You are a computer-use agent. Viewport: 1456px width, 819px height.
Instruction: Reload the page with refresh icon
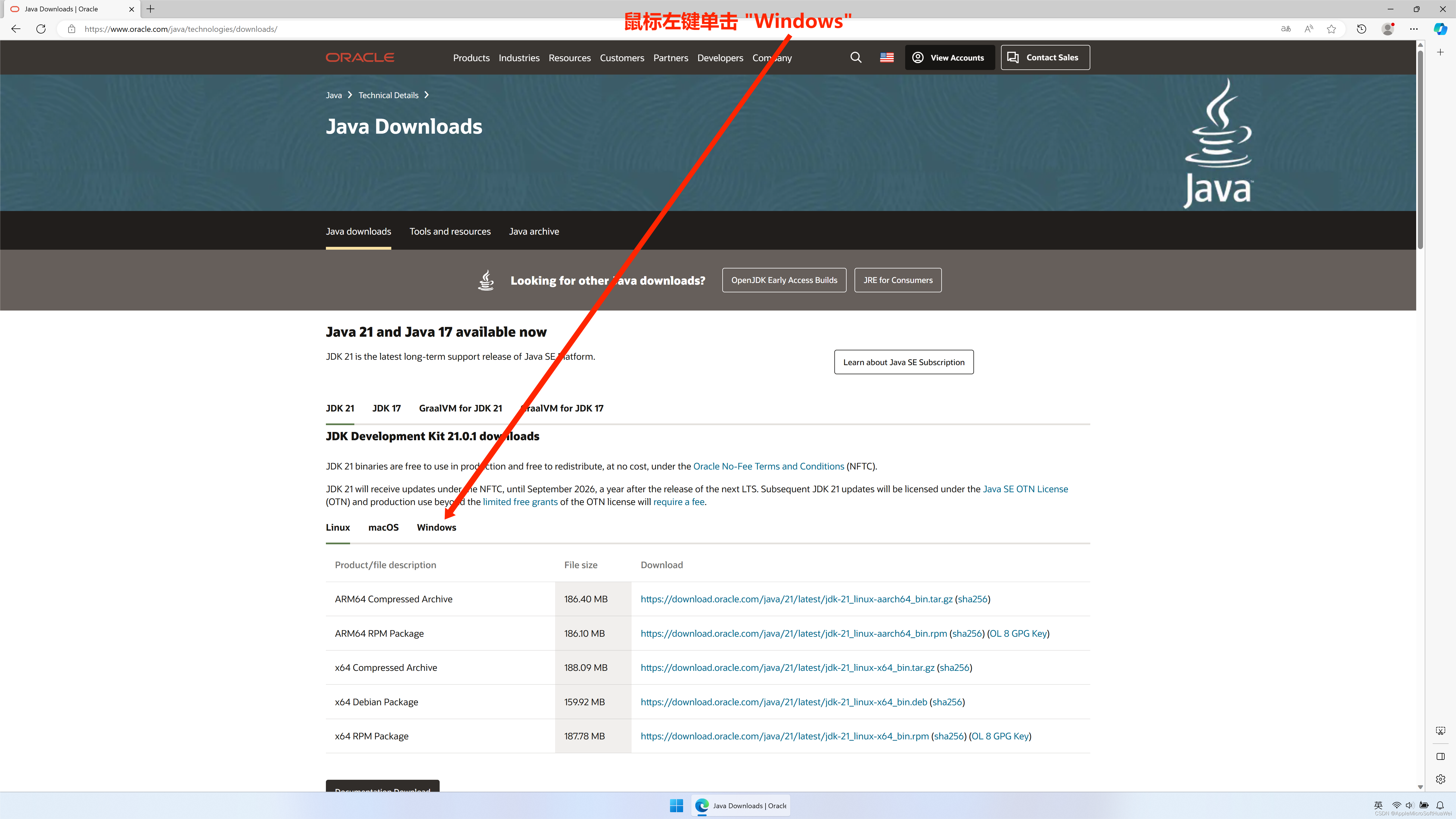[41, 29]
